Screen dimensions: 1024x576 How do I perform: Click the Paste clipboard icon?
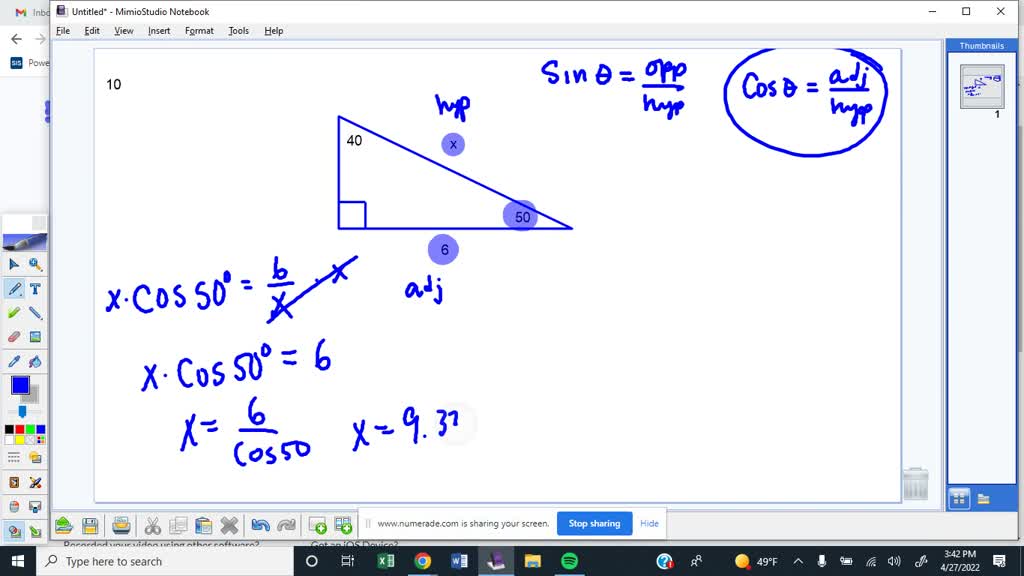(202, 526)
